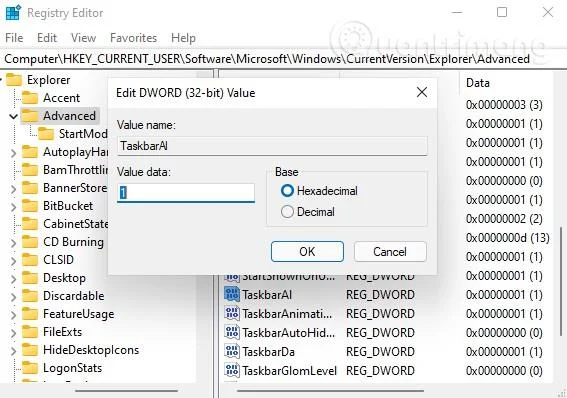Select the TaskbarAl value name

pyautogui.click(x=267, y=295)
